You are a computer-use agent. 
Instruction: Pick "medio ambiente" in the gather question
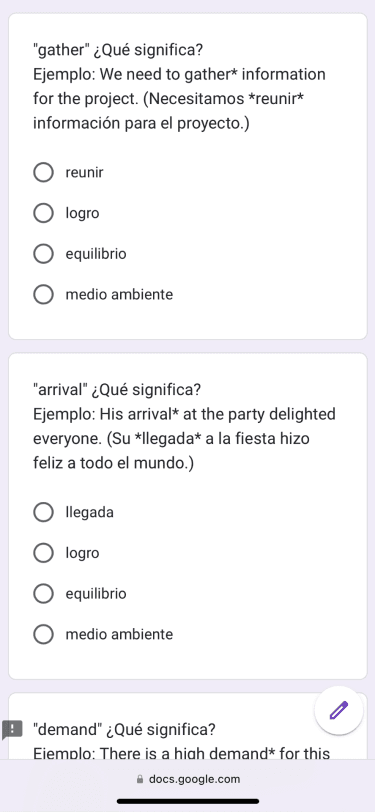[44, 295]
